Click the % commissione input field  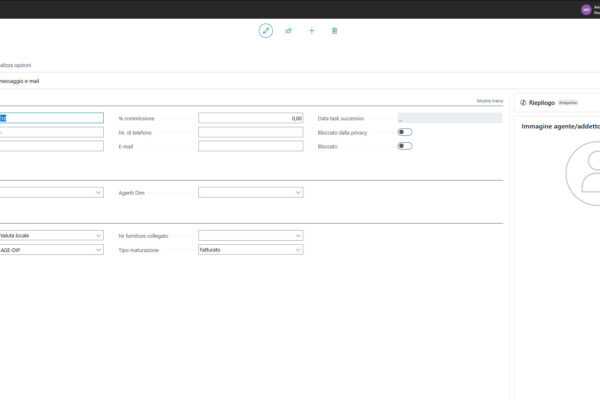click(250, 118)
